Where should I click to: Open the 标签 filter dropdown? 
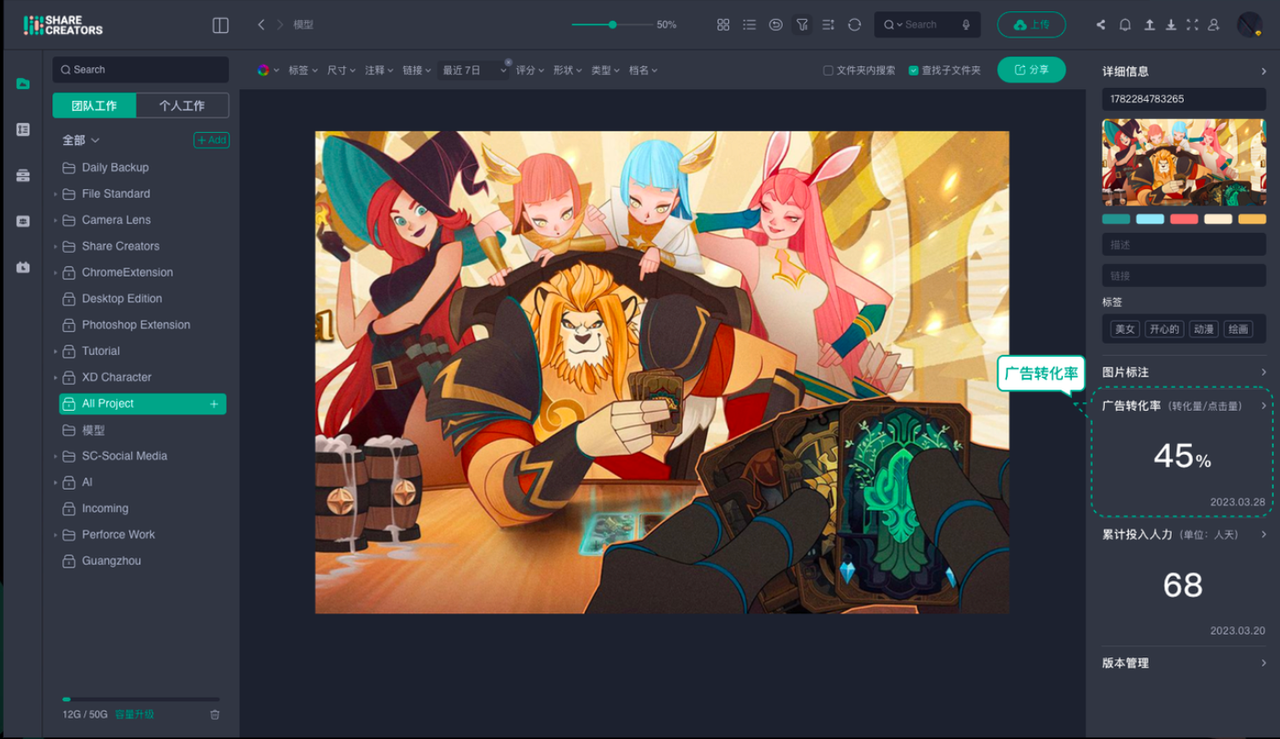(x=303, y=70)
